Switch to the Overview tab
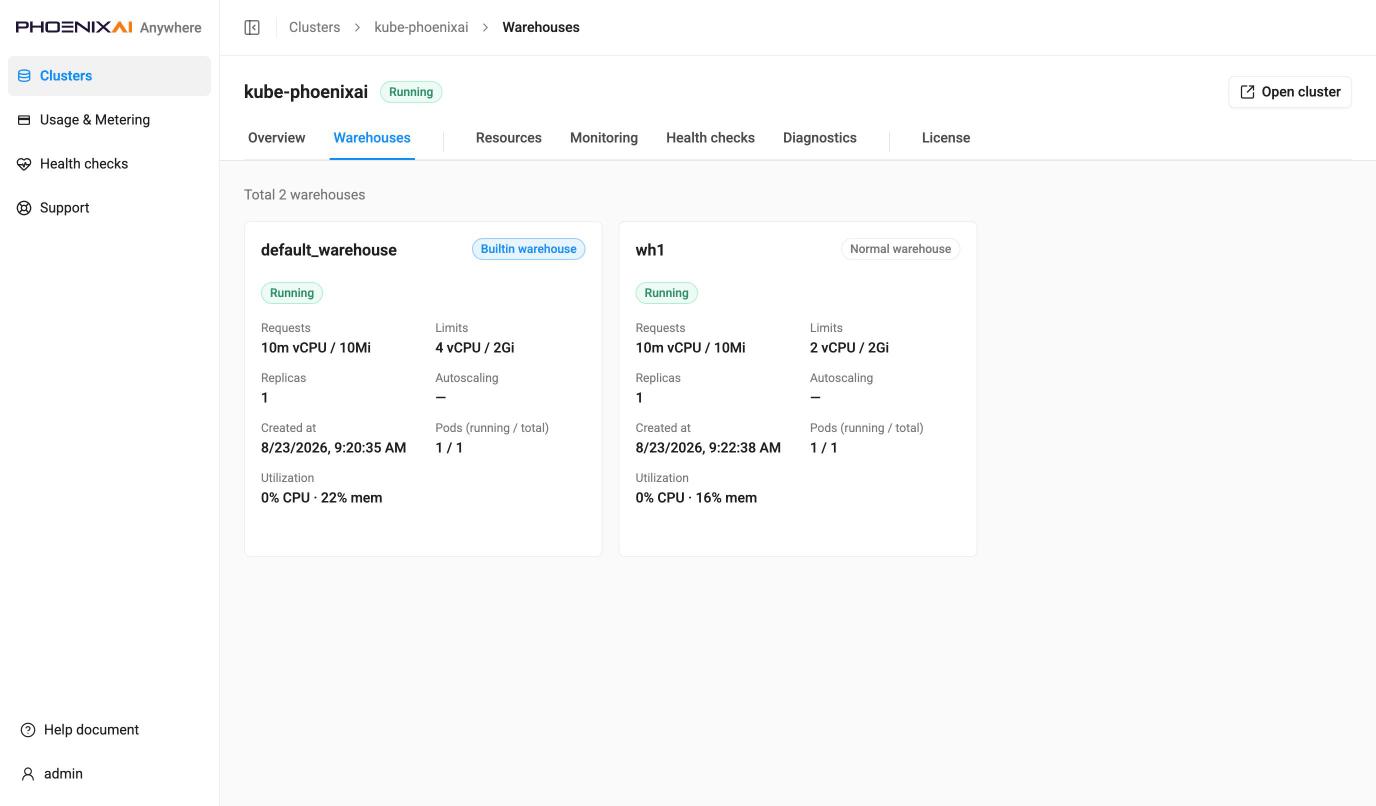Viewport: 1376px width, 806px height. [x=276, y=138]
